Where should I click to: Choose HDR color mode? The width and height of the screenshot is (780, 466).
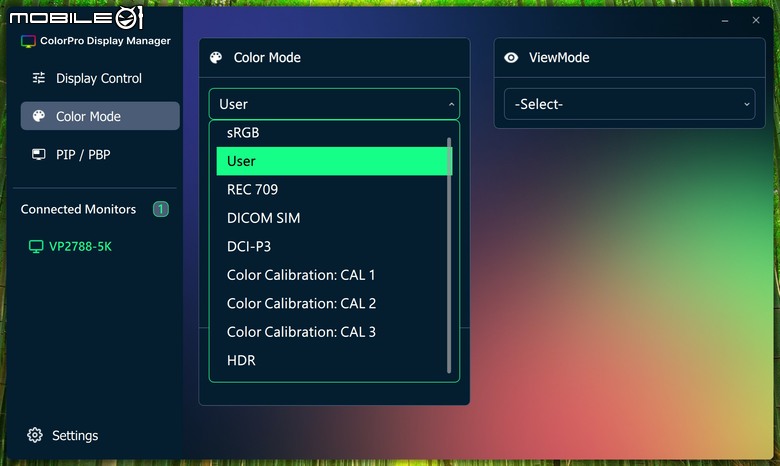[332, 360]
